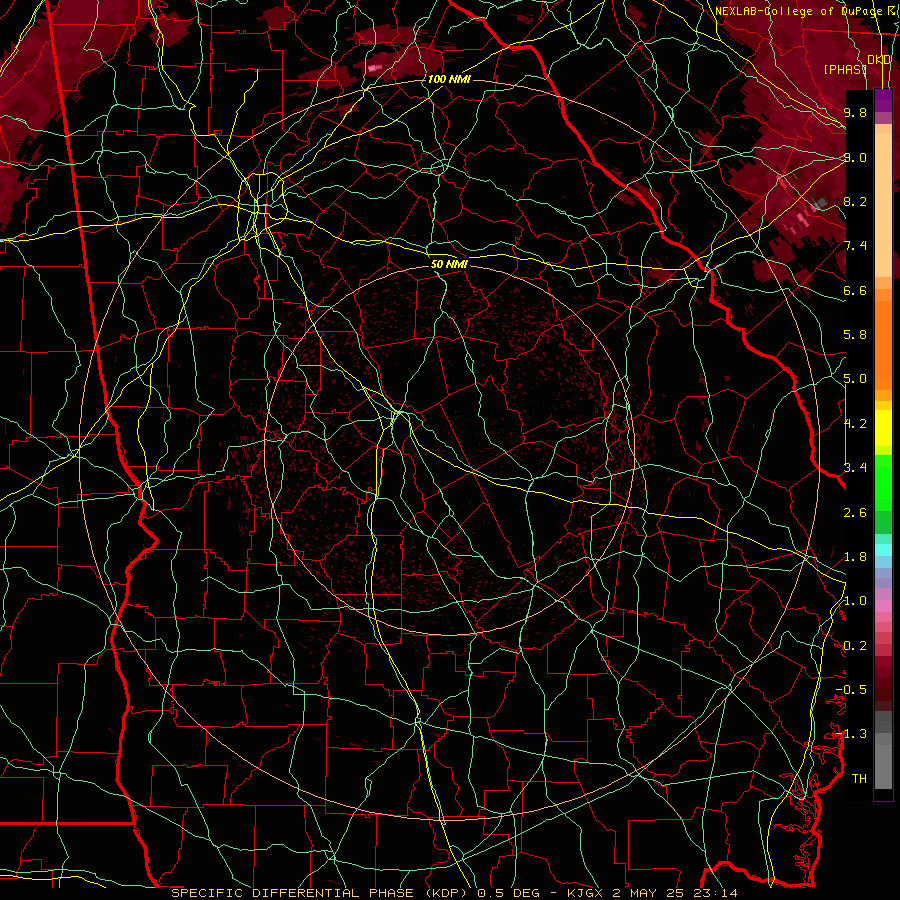Click the -0.5 value on the color scale
The image size is (900, 900).
tap(851, 690)
